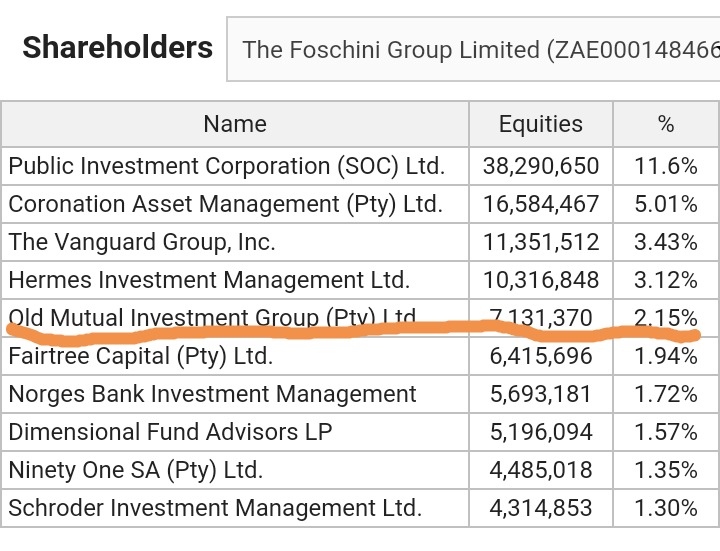Click the 1.30% percentage cell
Viewport: 720px width, 551px height.
(x=666, y=508)
